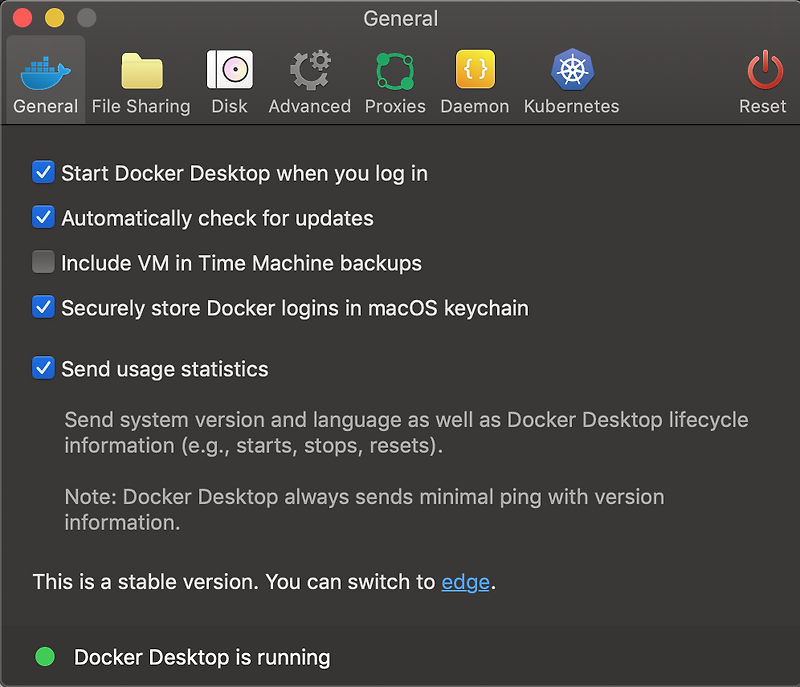
Task: Click the Reset label under the power icon
Action: coord(762,106)
